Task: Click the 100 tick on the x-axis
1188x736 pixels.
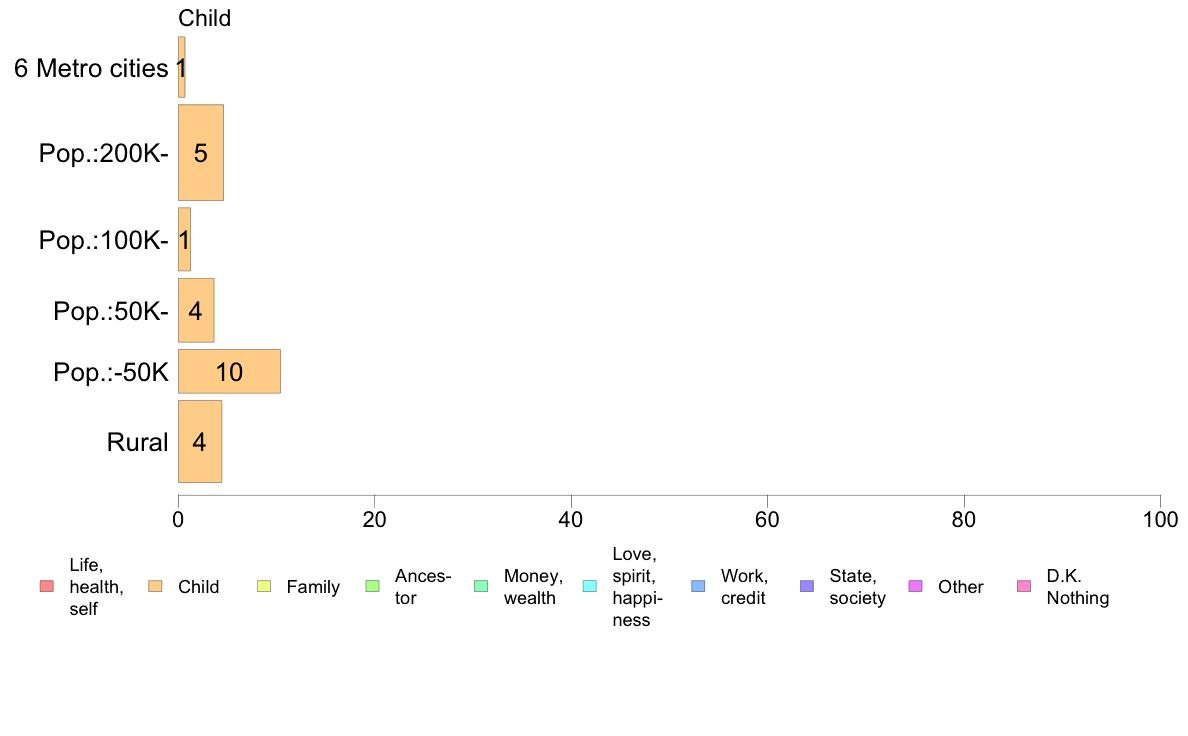Action: [1160, 519]
